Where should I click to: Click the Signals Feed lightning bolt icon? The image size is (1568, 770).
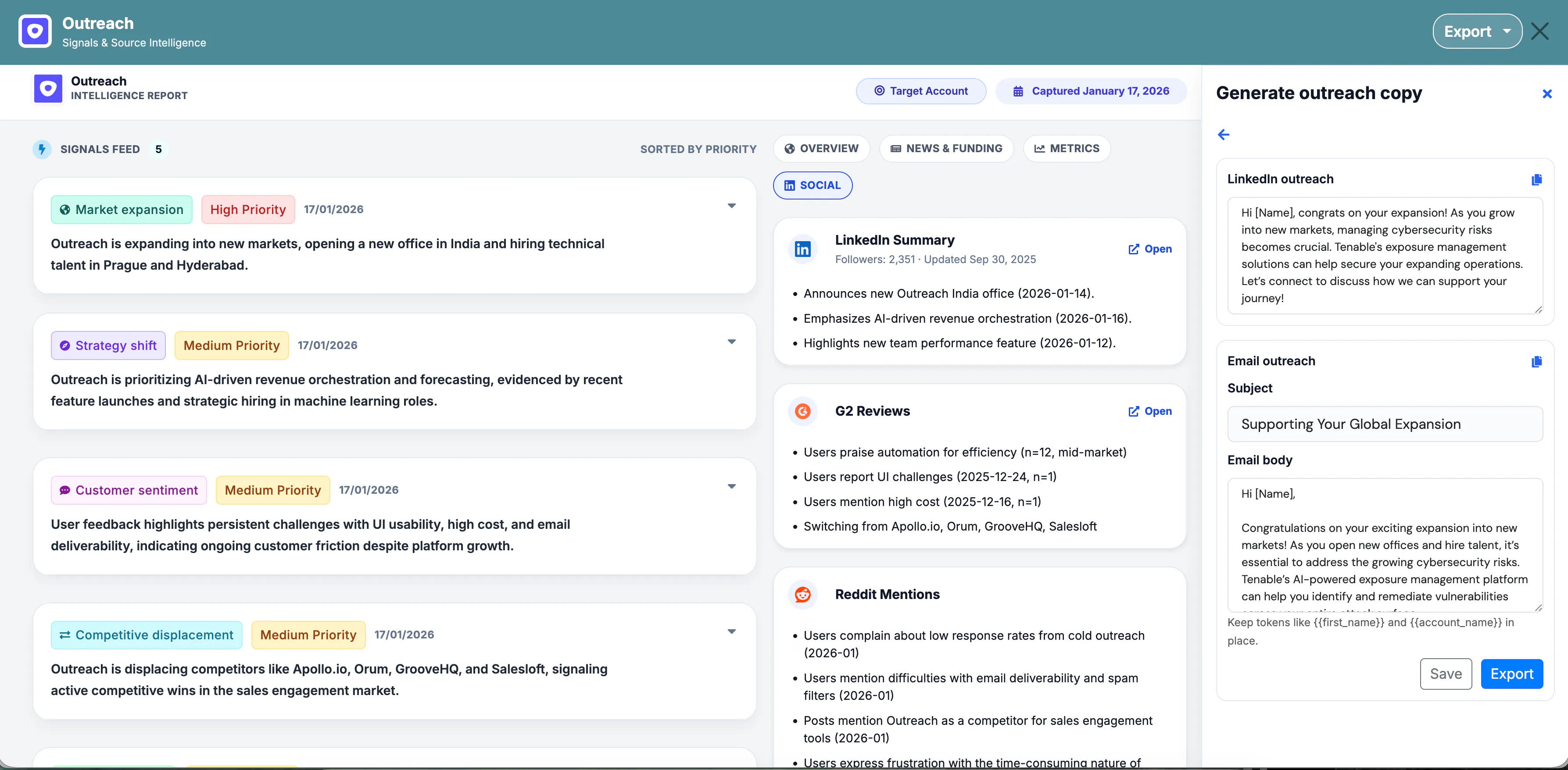(x=42, y=149)
